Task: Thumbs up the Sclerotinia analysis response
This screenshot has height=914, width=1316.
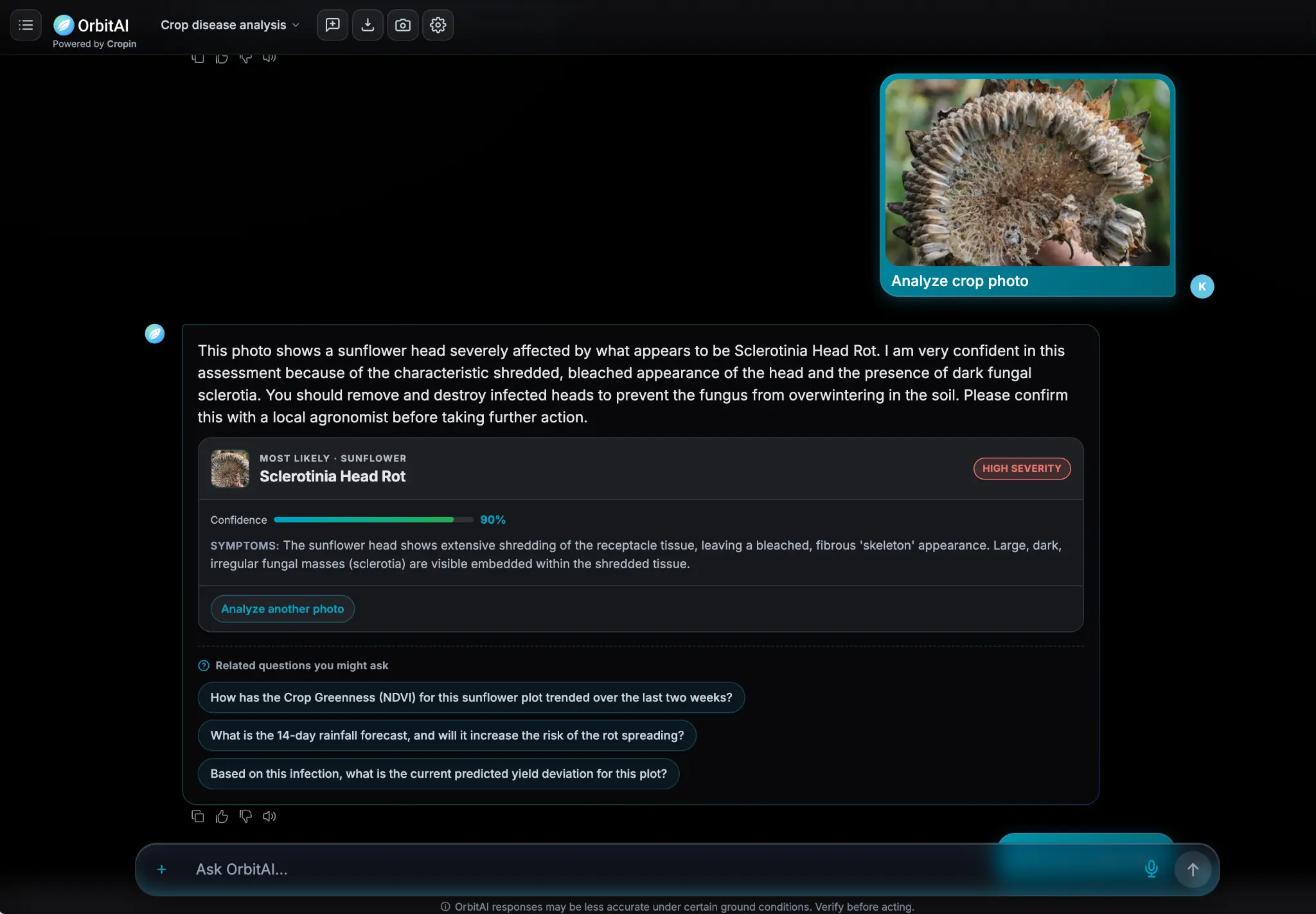Action: [222, 816]
